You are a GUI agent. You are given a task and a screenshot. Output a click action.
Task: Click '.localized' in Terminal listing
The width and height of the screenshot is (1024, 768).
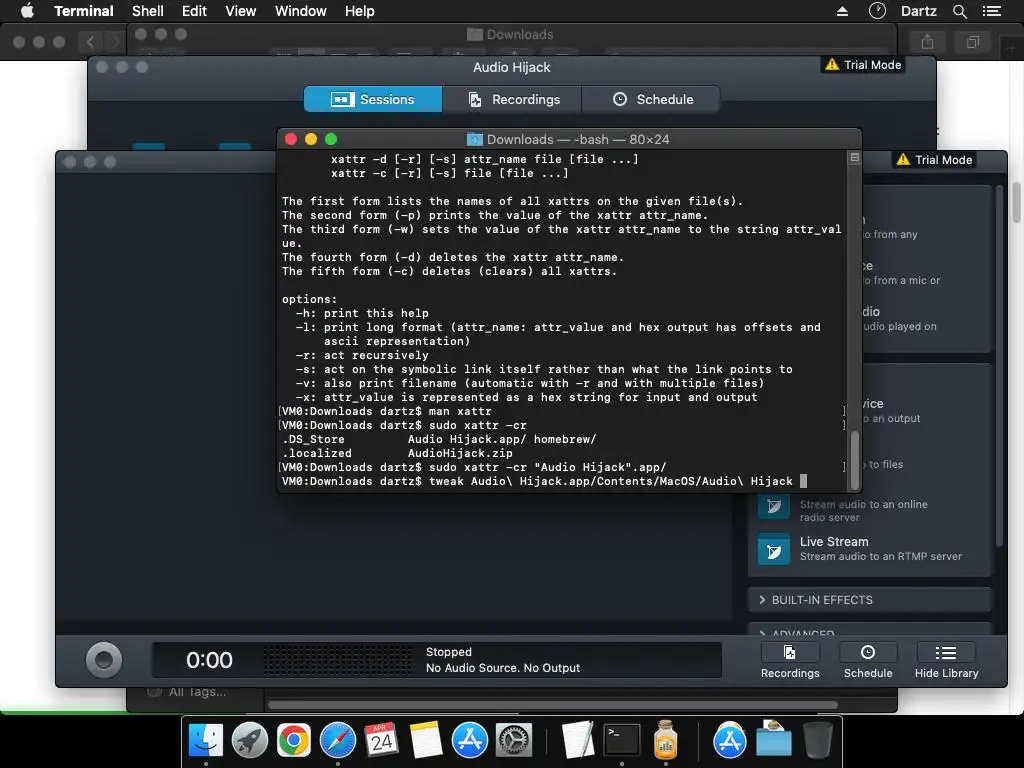pyautogui.click(x=317, y=453)
